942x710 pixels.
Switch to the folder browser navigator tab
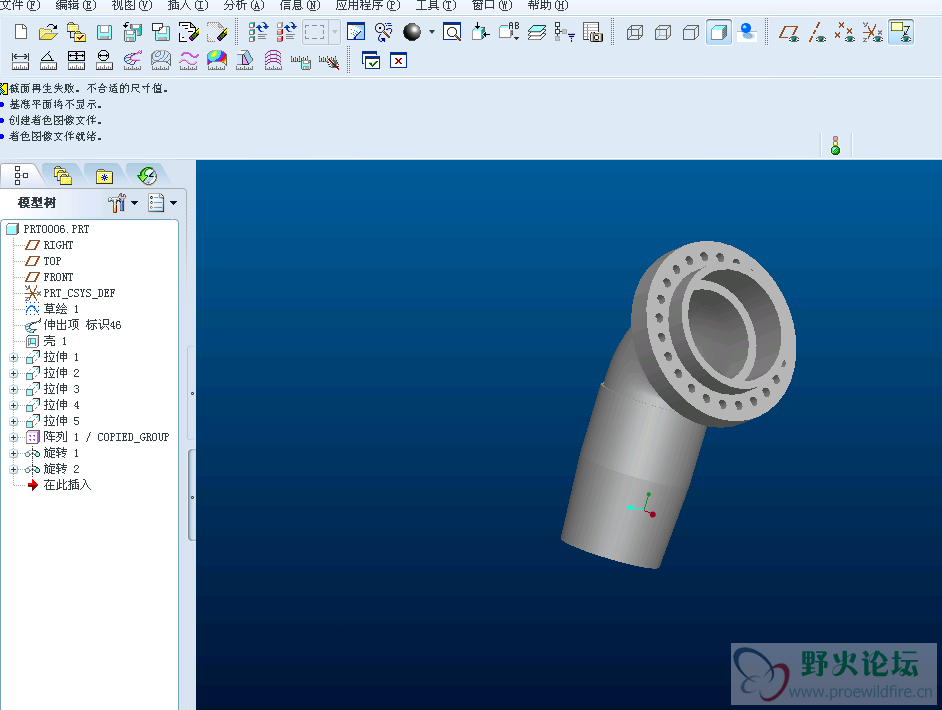(x=62, y=175)
